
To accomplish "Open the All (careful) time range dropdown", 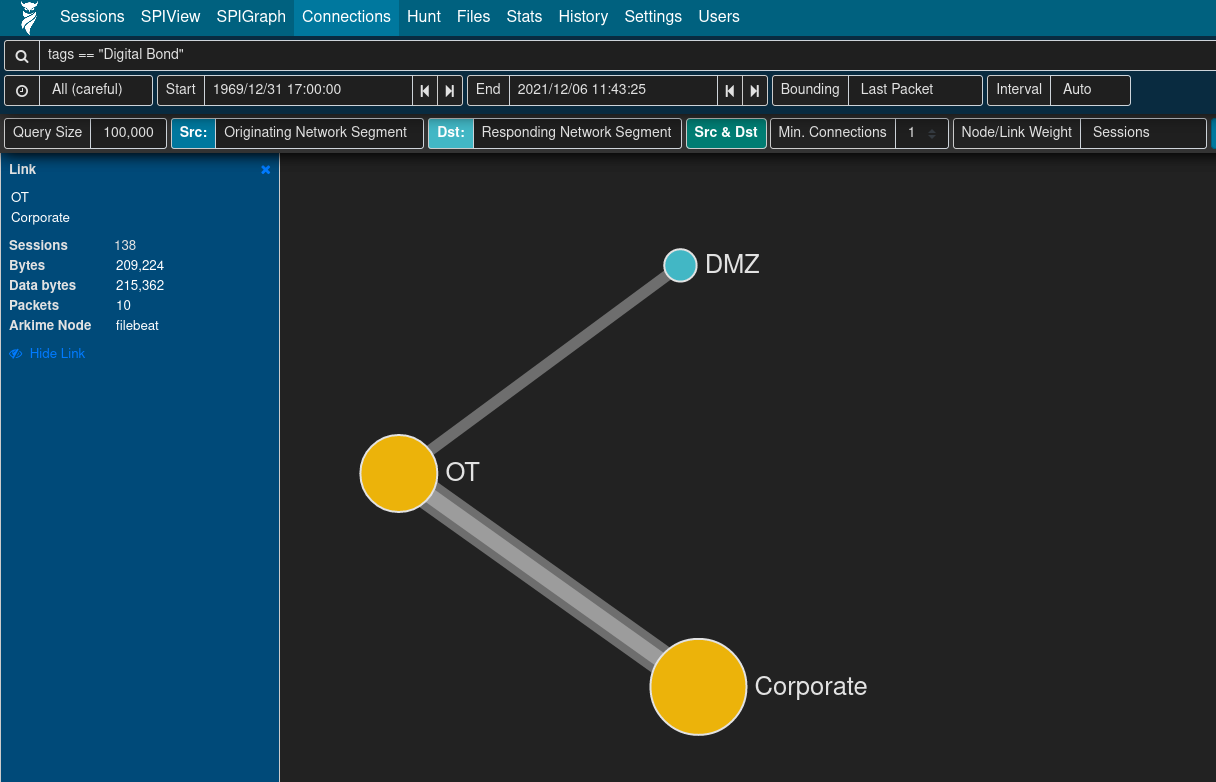I will pos(96,90).
